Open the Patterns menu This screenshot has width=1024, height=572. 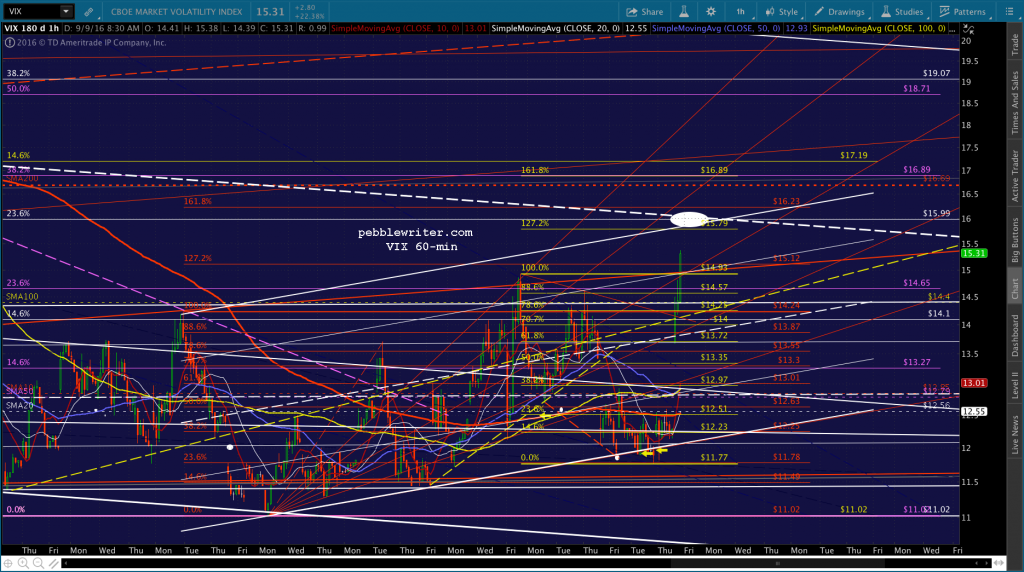click(x=963, y=12)
